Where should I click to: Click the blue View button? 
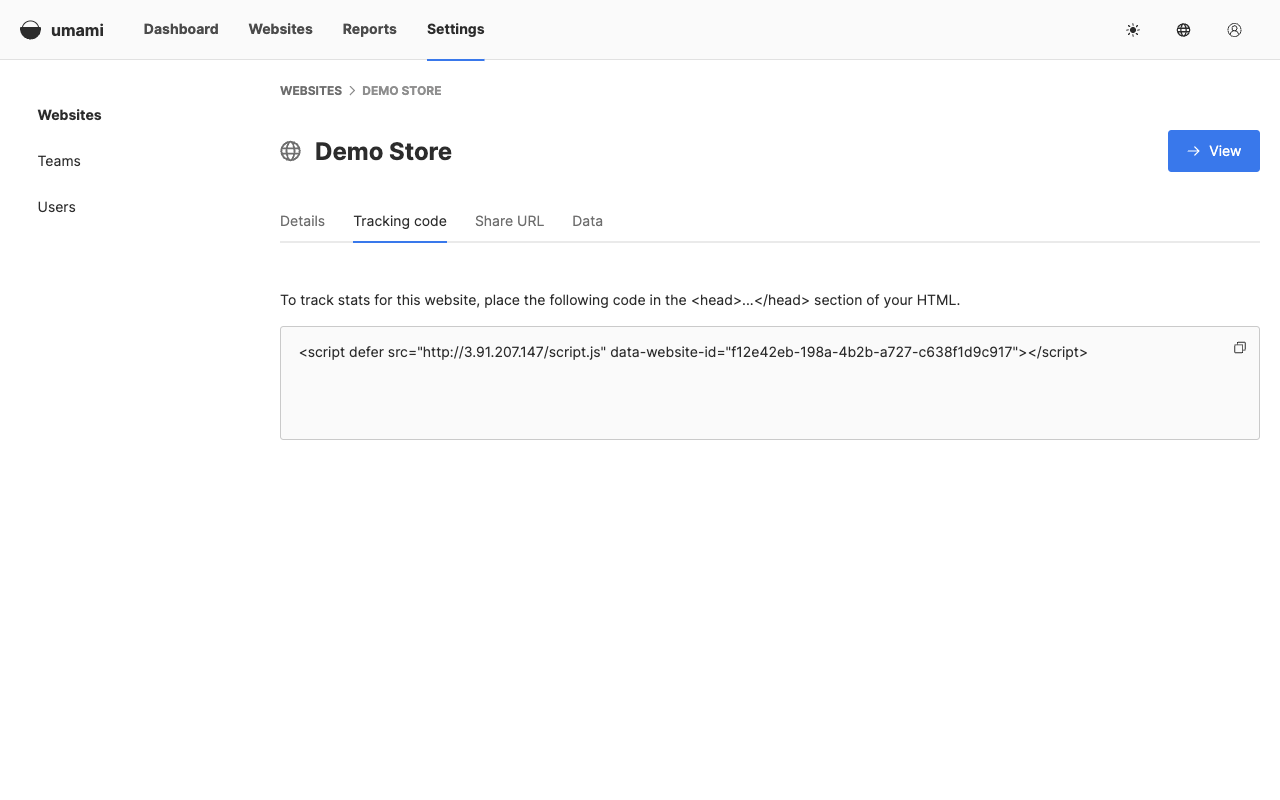[1214, 151]
